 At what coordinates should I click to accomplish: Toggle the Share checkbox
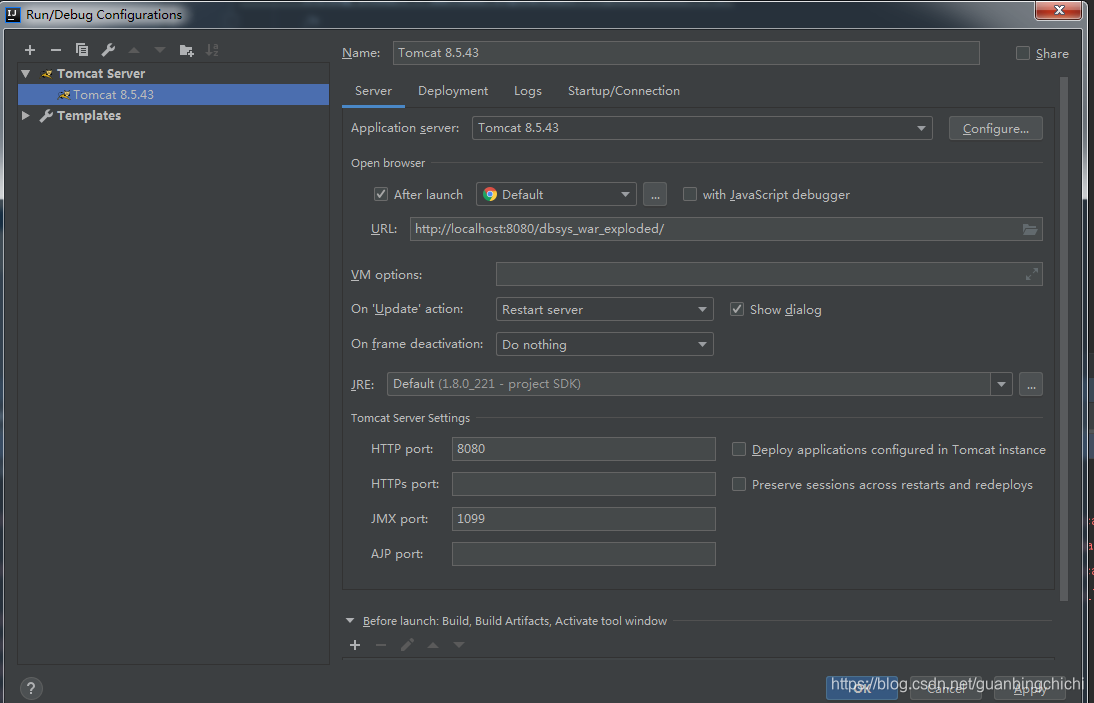(x=1023, y=53)
